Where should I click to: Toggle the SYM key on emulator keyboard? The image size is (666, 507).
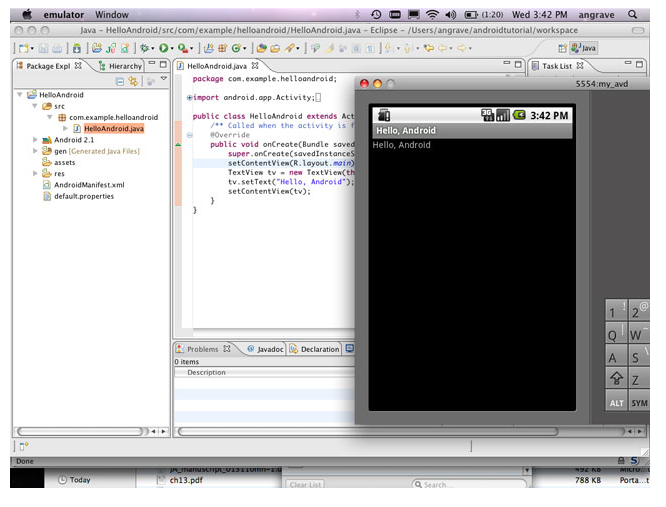point(639,402)
